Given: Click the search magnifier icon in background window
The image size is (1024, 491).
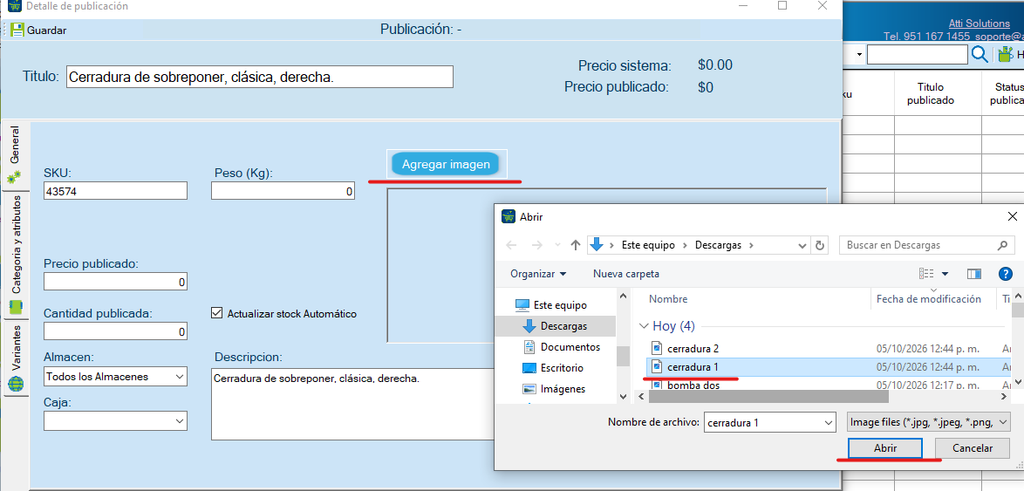Looking at the screenshot, I should pyautogui.click(x=980, y=55).
